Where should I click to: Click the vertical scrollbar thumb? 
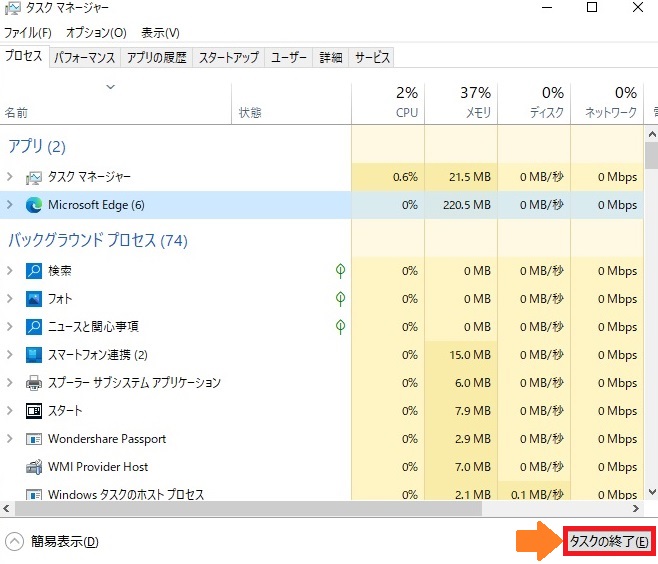(652, 156)
